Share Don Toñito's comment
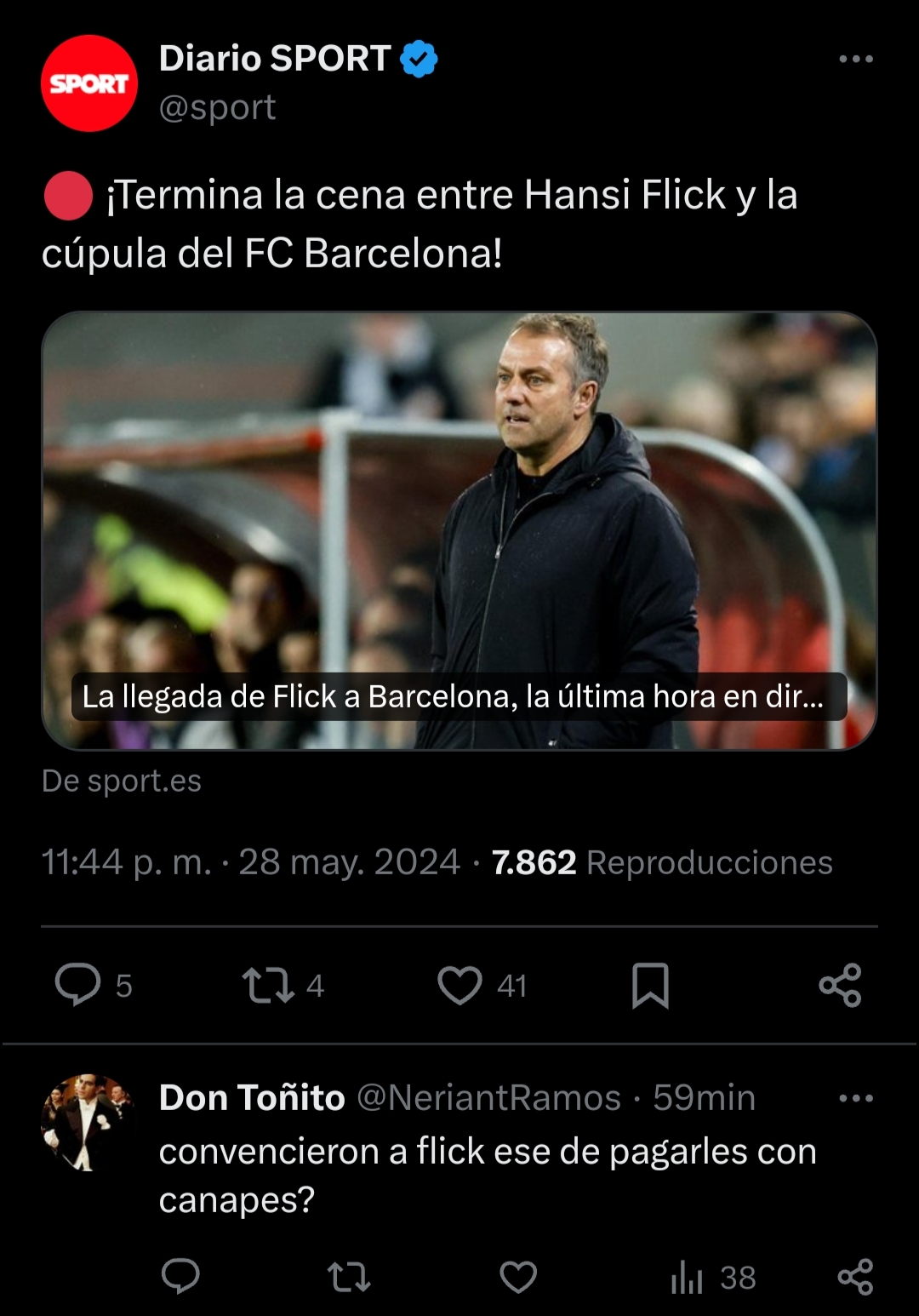Image resolution: width=919 pixels, height=1316 pixels. [x=855, y=1277]
